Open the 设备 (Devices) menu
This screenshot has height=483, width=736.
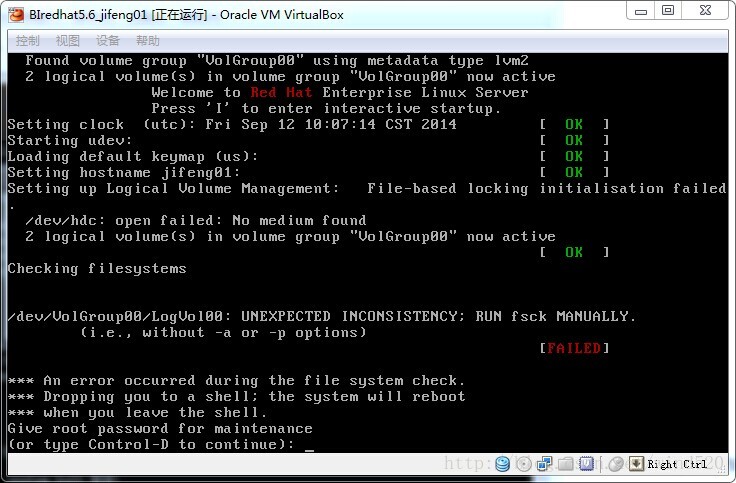coord(107,41)
